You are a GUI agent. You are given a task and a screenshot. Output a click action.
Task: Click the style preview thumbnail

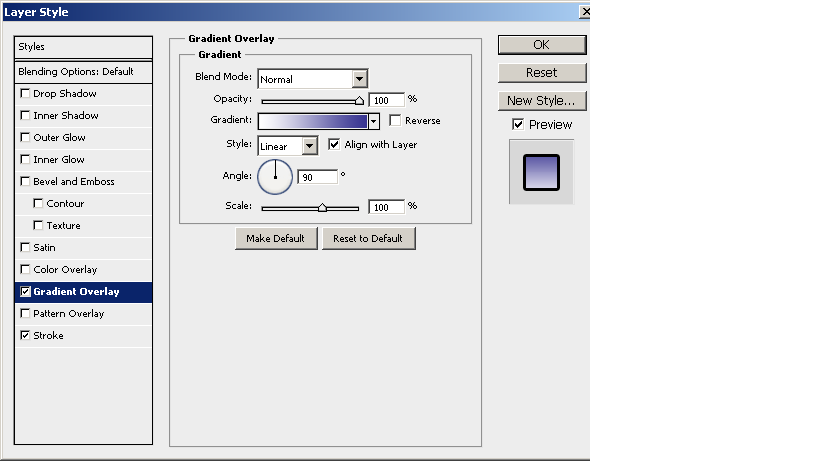(x=541, y=172)
